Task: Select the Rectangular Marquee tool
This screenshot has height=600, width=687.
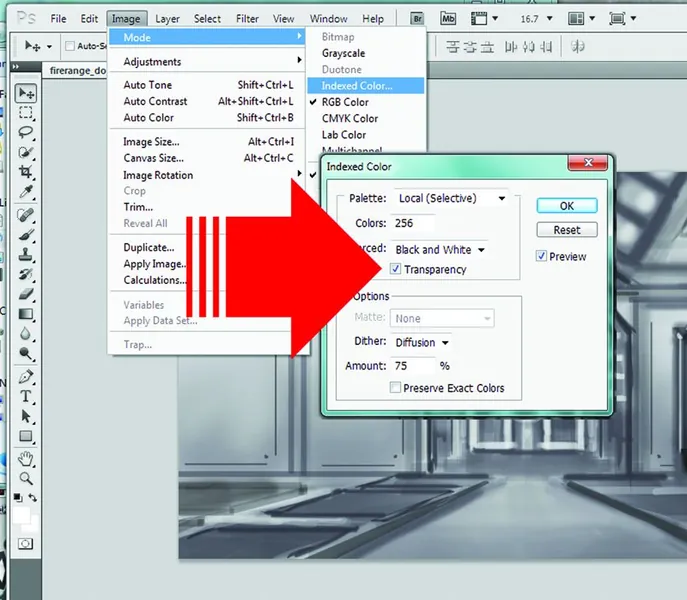Action: click(26, 113)
